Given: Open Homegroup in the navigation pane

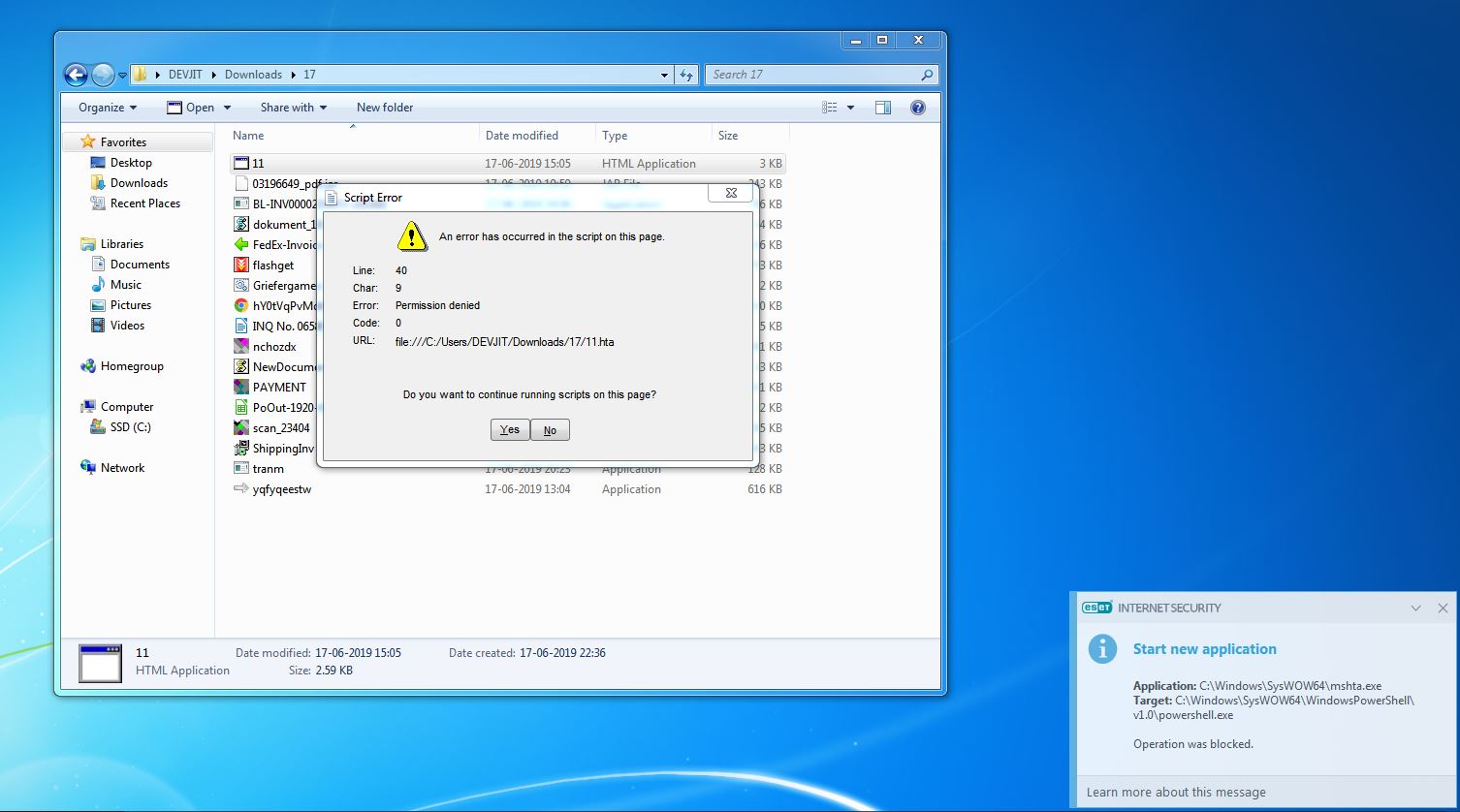Looking at the screenshot, I should pyautogui.click(x=131, y=366).
